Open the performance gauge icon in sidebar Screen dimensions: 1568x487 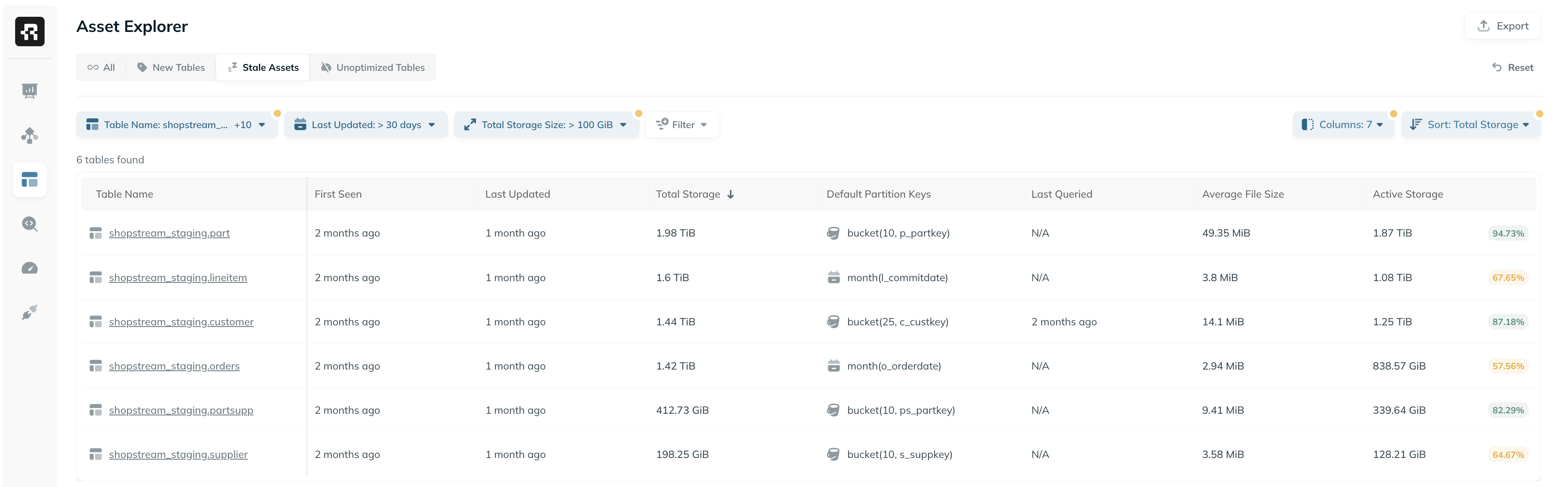pyautogui.click(x=29, y=268)
